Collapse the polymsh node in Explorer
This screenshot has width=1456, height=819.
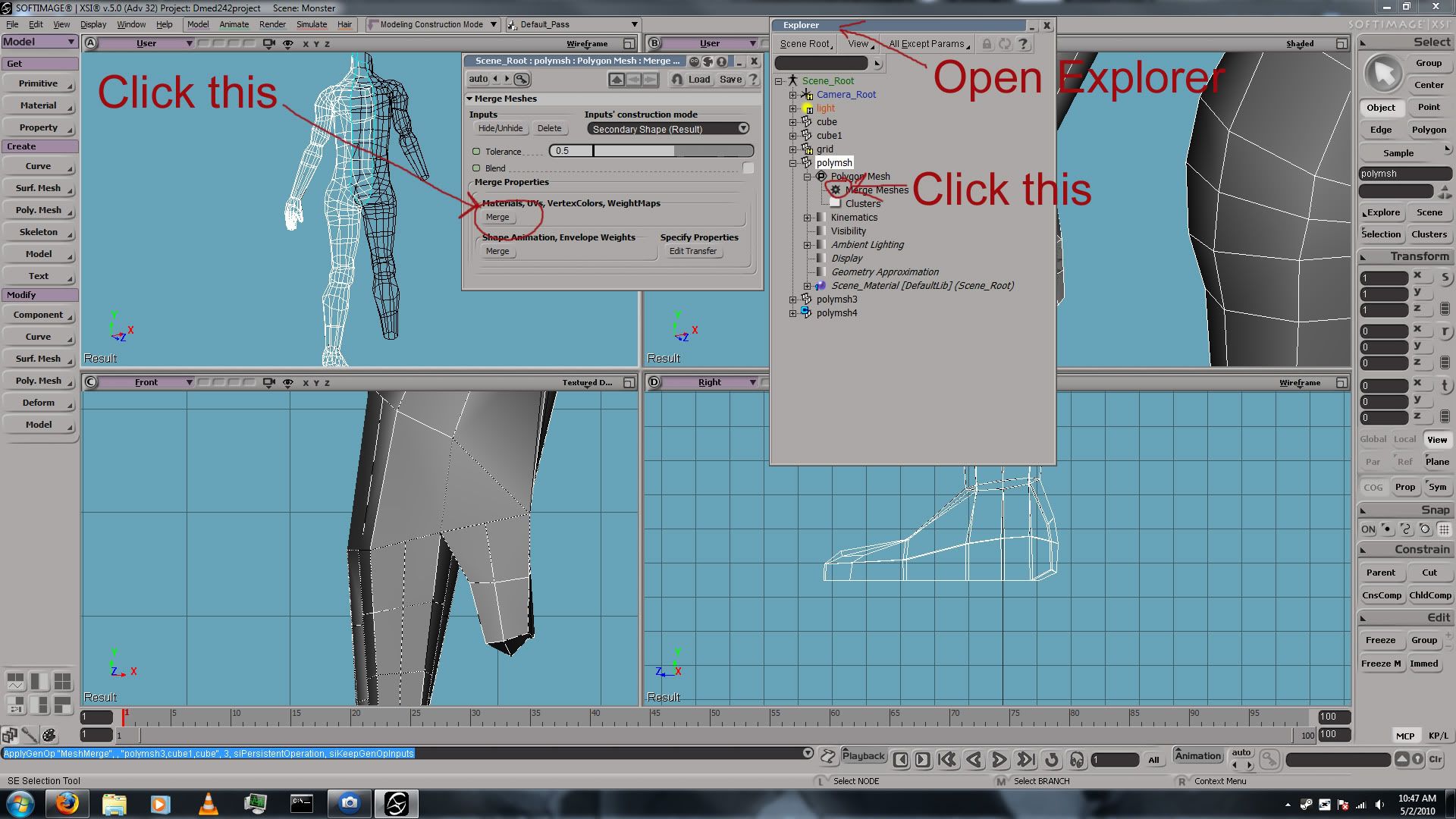click(792, 163)
